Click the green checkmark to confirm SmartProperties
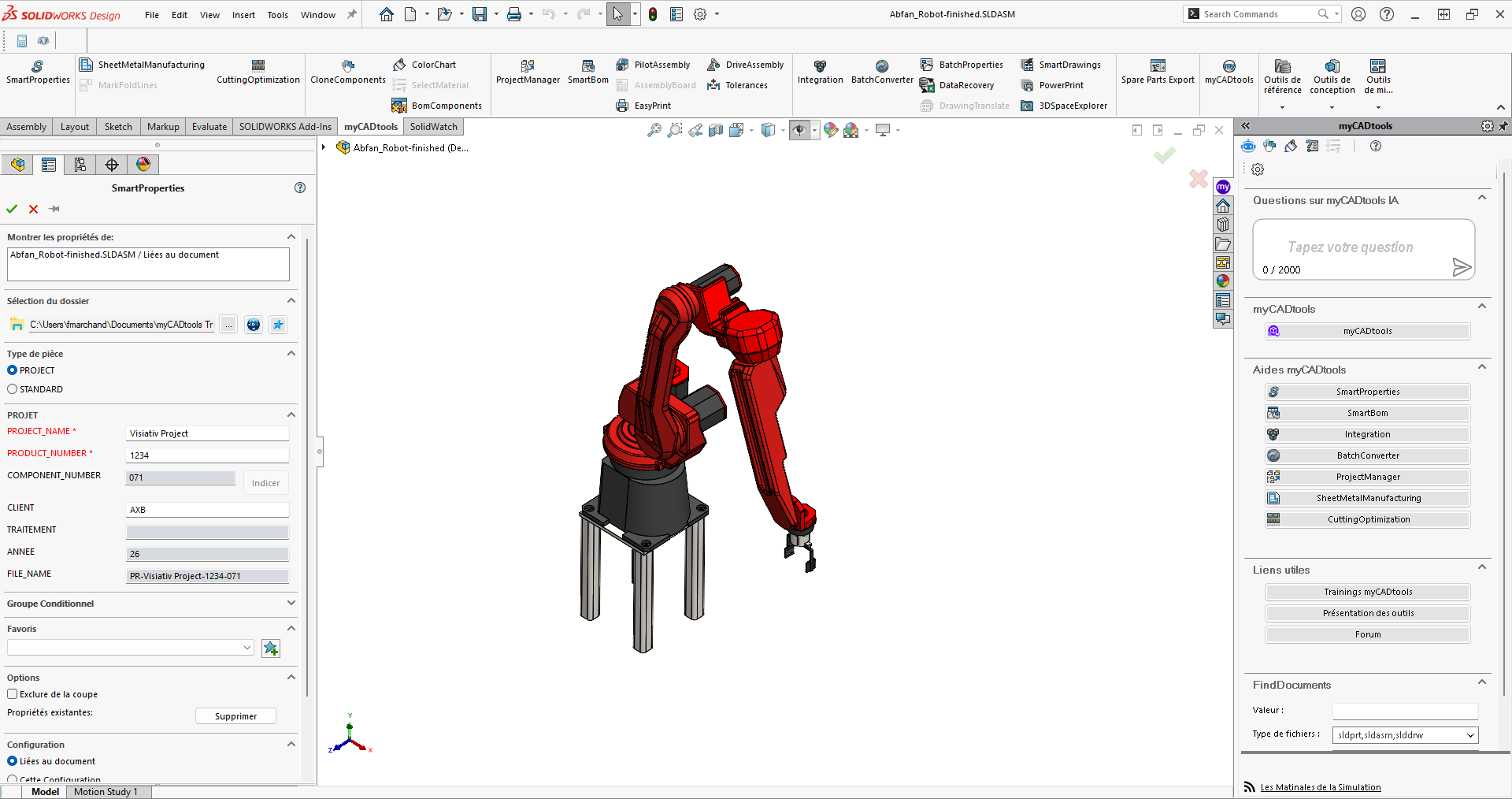 (x=12, y=209)
